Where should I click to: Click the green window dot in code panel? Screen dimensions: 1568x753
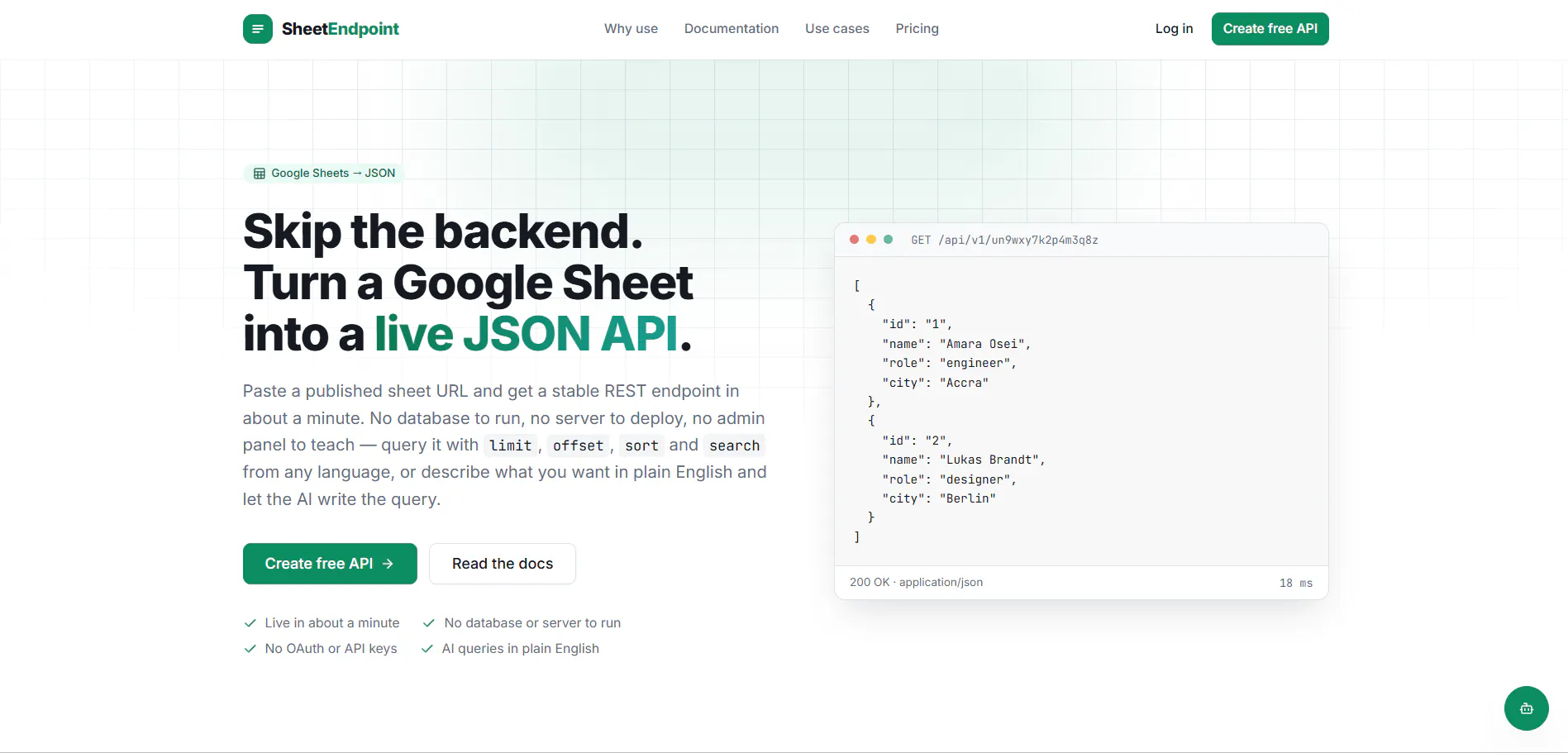coord(888,240)
